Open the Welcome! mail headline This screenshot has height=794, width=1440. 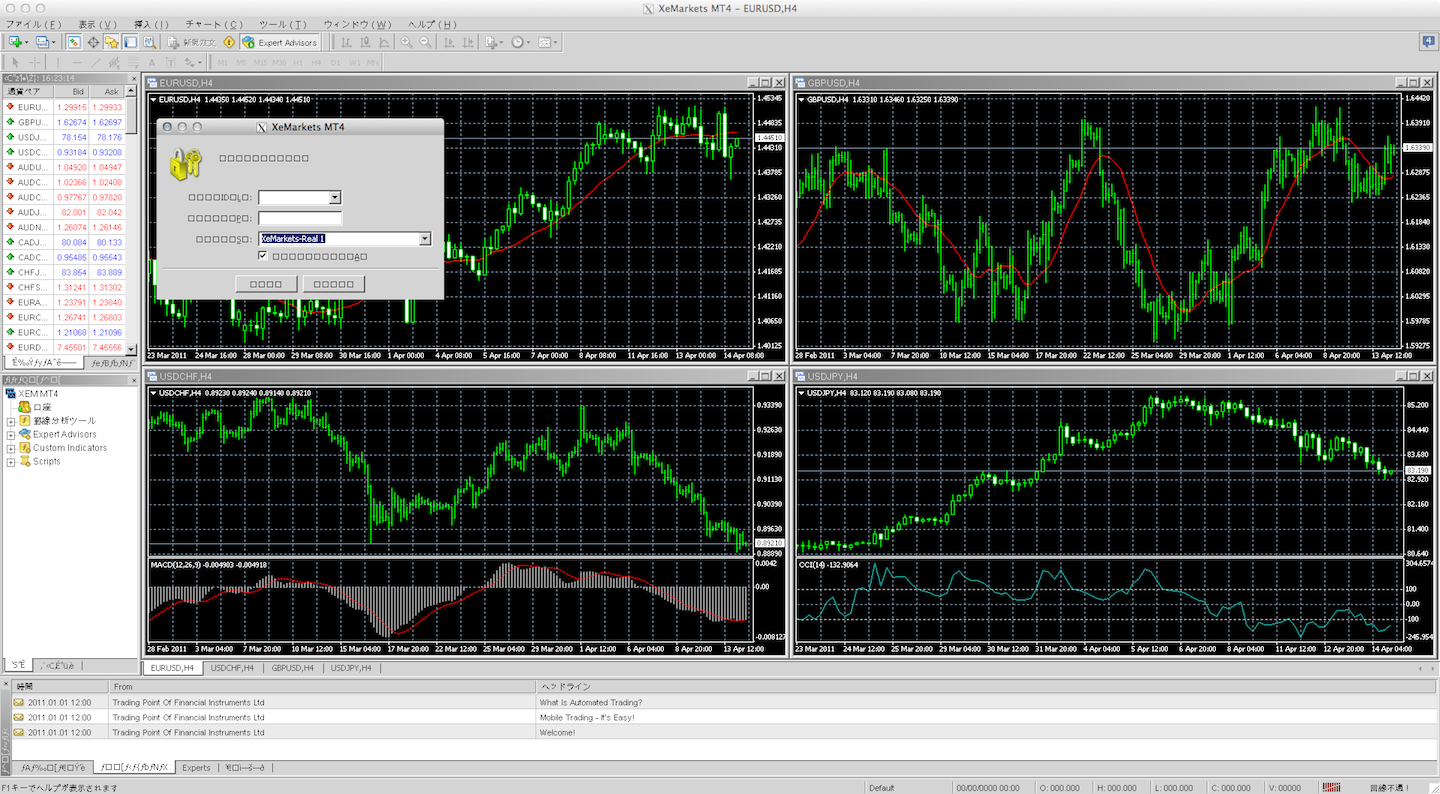coord(557,732)
